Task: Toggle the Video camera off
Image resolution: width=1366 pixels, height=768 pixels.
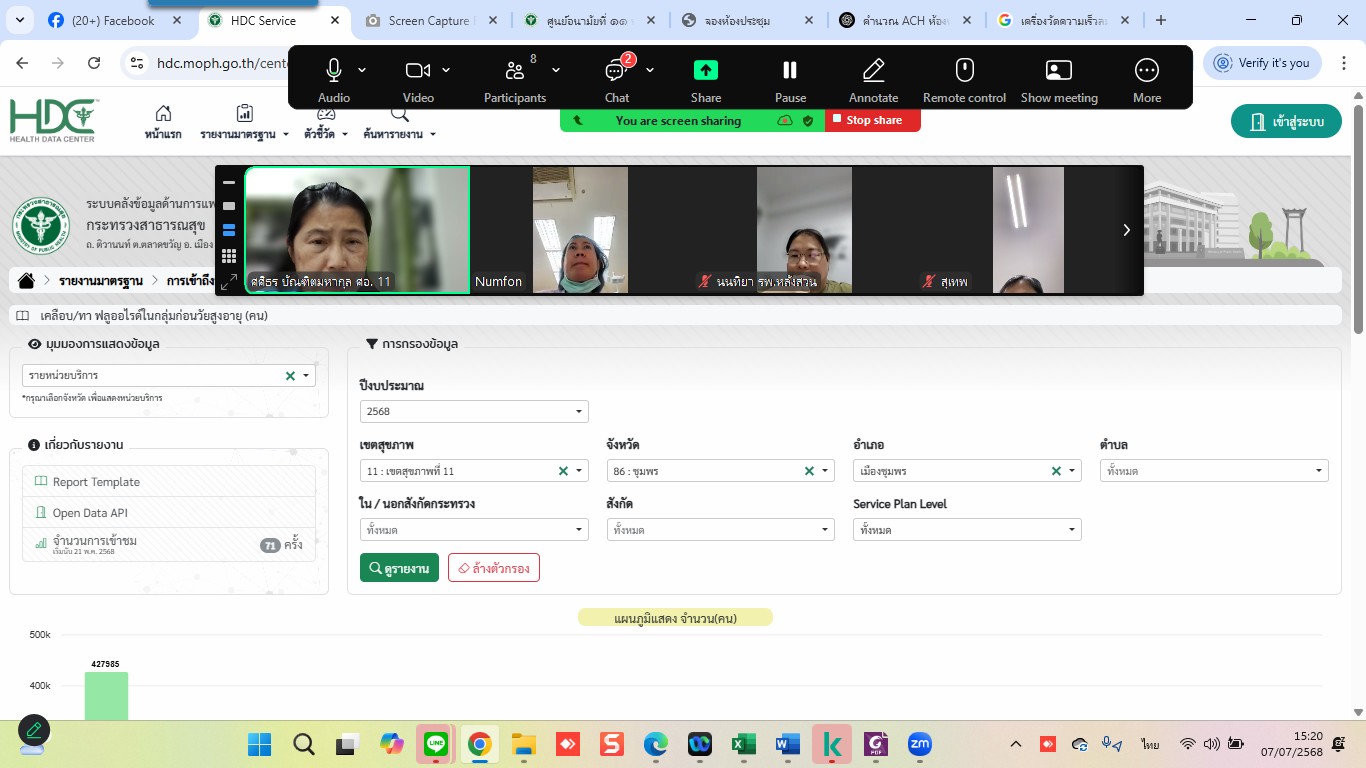Action: (417, 70)
